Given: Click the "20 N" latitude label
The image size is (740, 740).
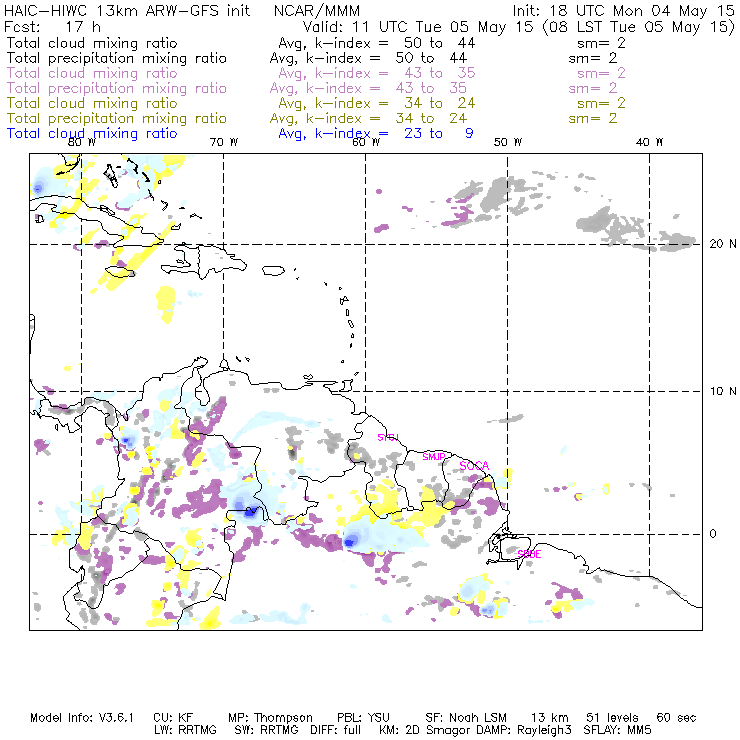Looking at the screenshot, I should [x=723, y=244].
